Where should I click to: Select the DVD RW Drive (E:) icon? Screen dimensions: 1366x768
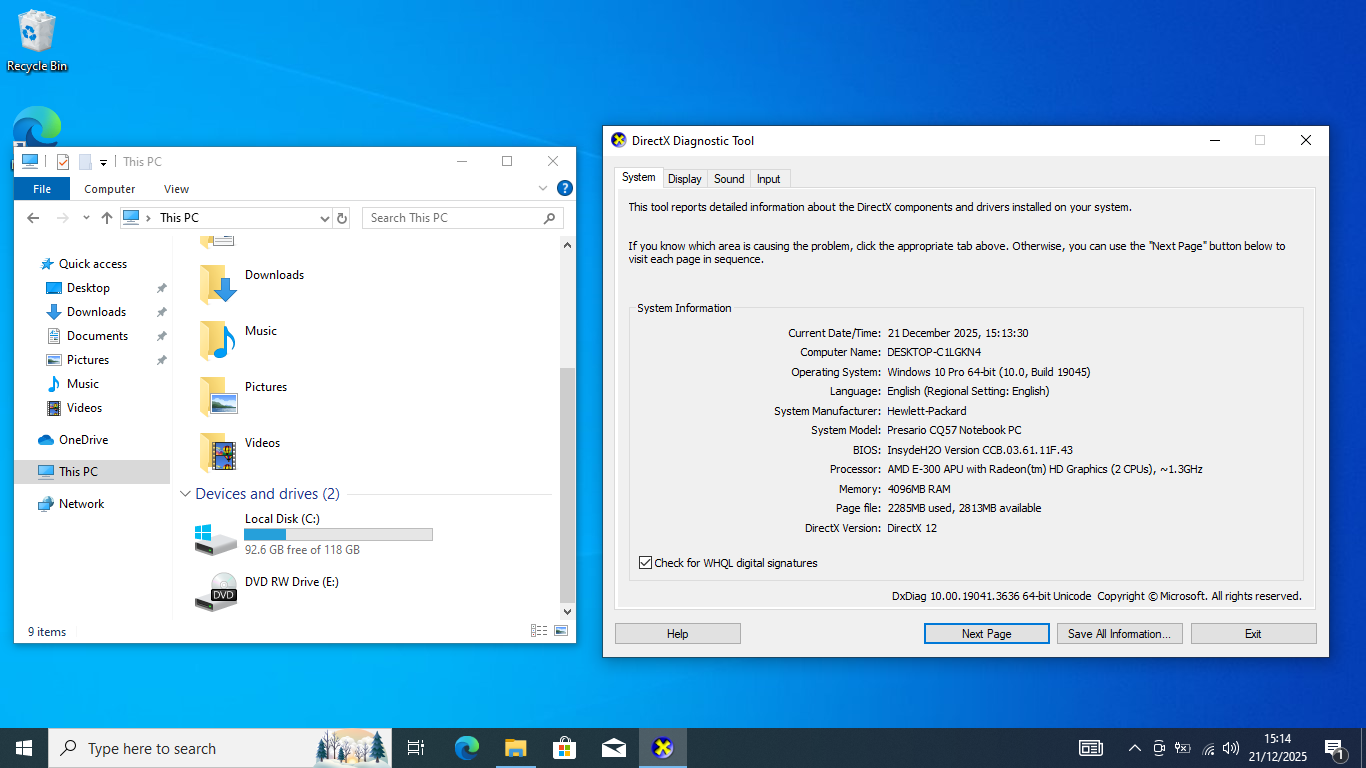point(216,592)
